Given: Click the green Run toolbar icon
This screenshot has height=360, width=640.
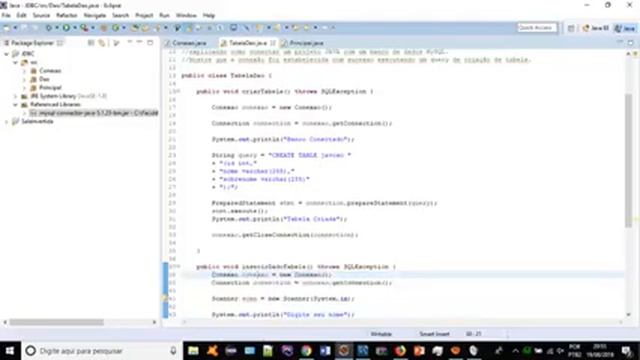Looking at the screenshot, I should point(66,28).
